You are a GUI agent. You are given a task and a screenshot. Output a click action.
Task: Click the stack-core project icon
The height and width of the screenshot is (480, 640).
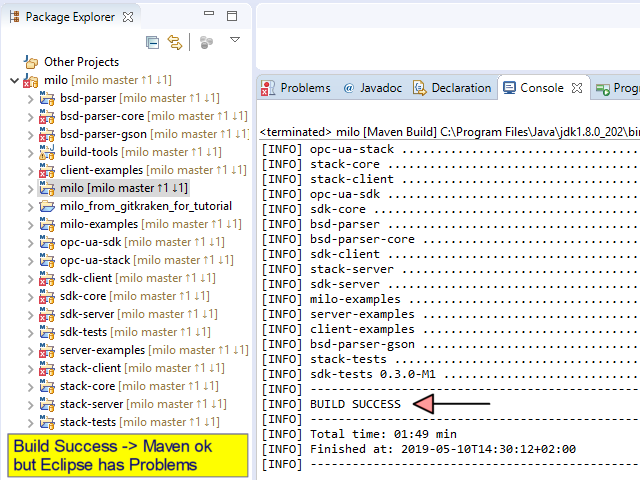point(47,386)
